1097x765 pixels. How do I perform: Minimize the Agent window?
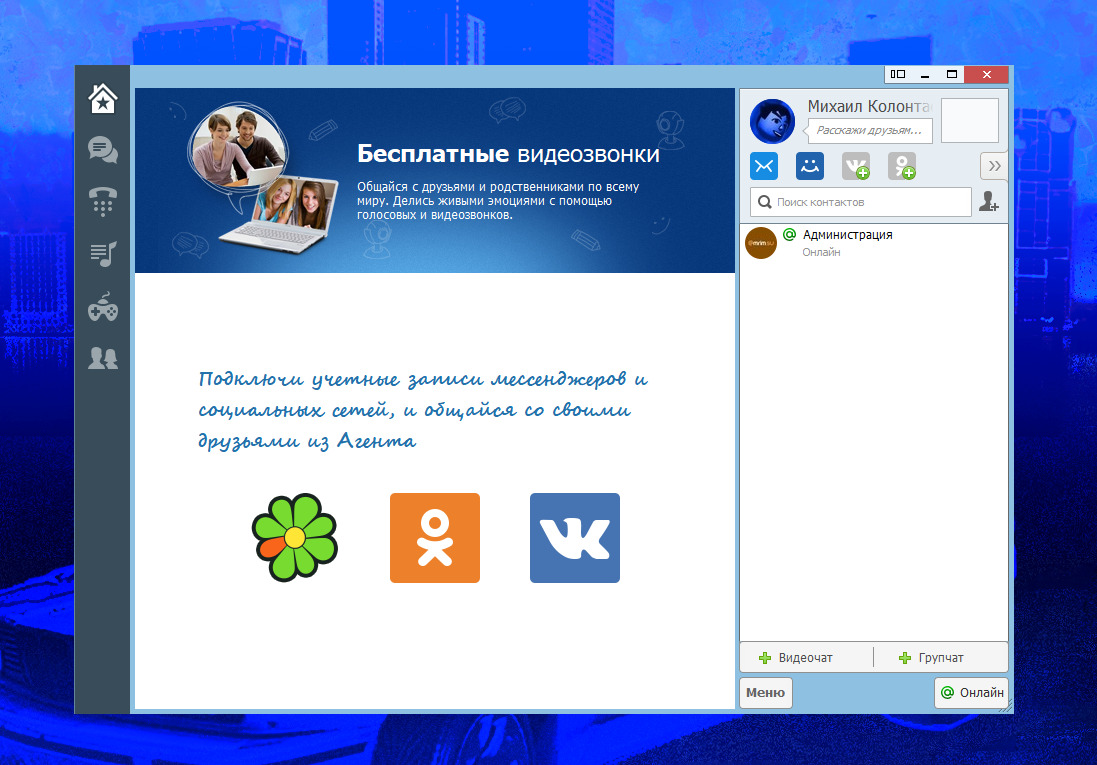click(925, 74)
